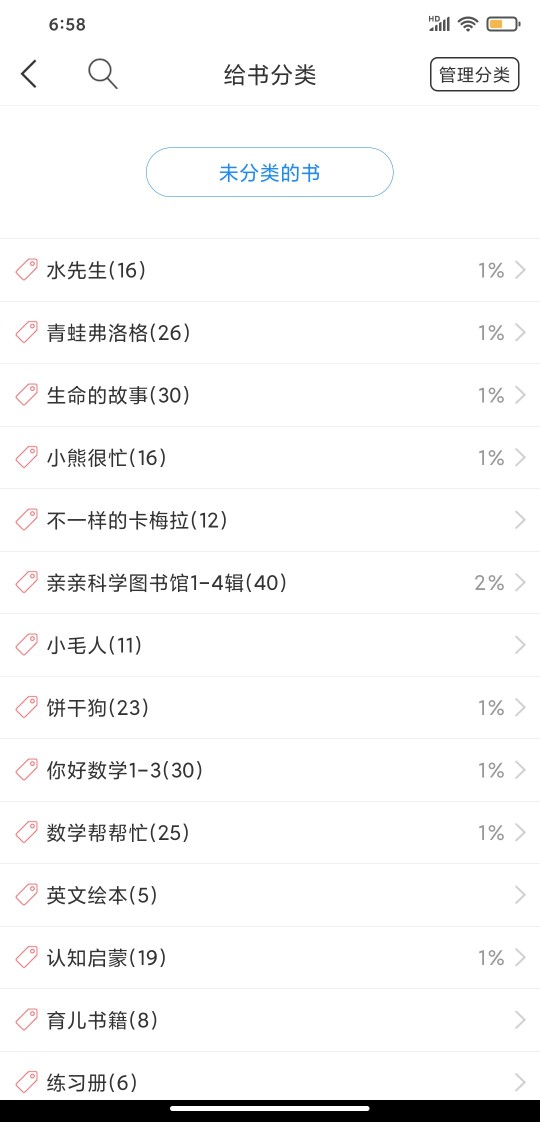The width and height of the screenshot is (540, 1122).
Task: Open the 亲亲科学图书馆1-4辑 category
Action: tap(270, 583)
